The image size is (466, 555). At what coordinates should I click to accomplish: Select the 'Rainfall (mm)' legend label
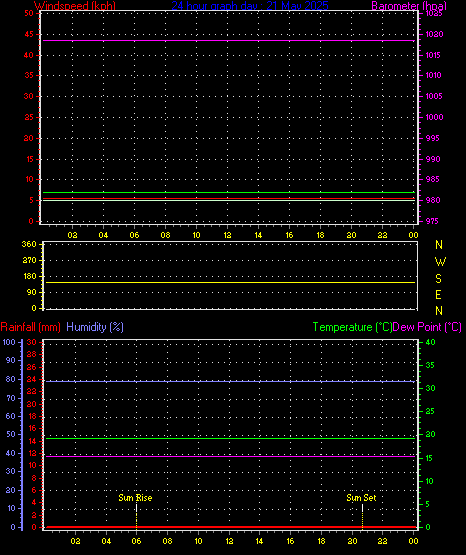(x=30, y=327)
